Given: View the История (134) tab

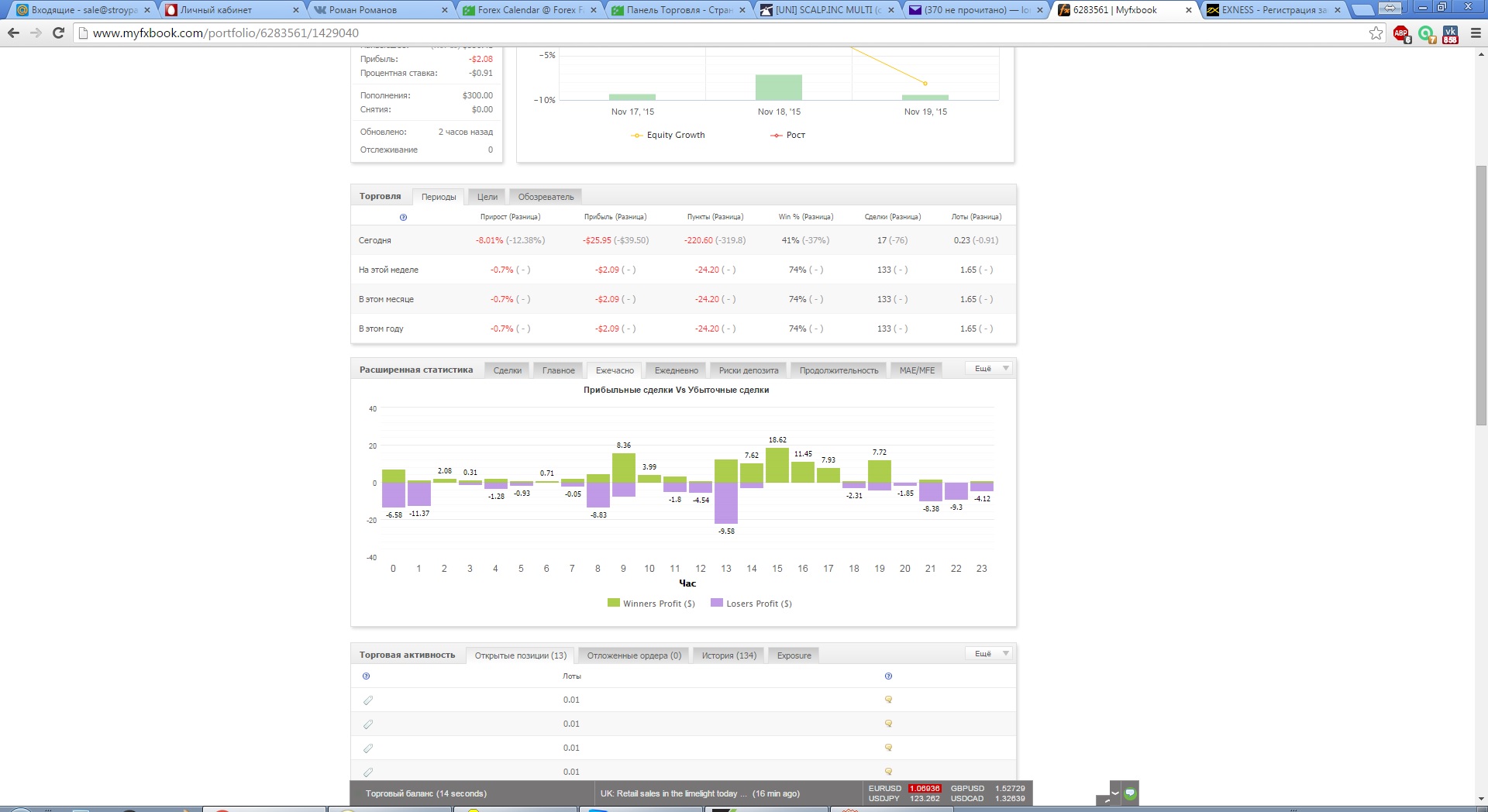Looking at the screenshot, I should (x=729, y=655).
